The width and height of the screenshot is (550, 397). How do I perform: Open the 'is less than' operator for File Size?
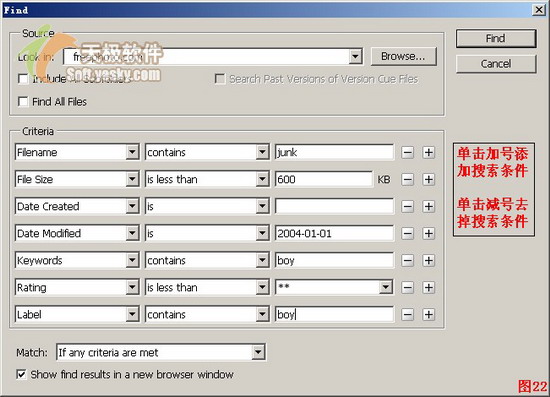262,179
